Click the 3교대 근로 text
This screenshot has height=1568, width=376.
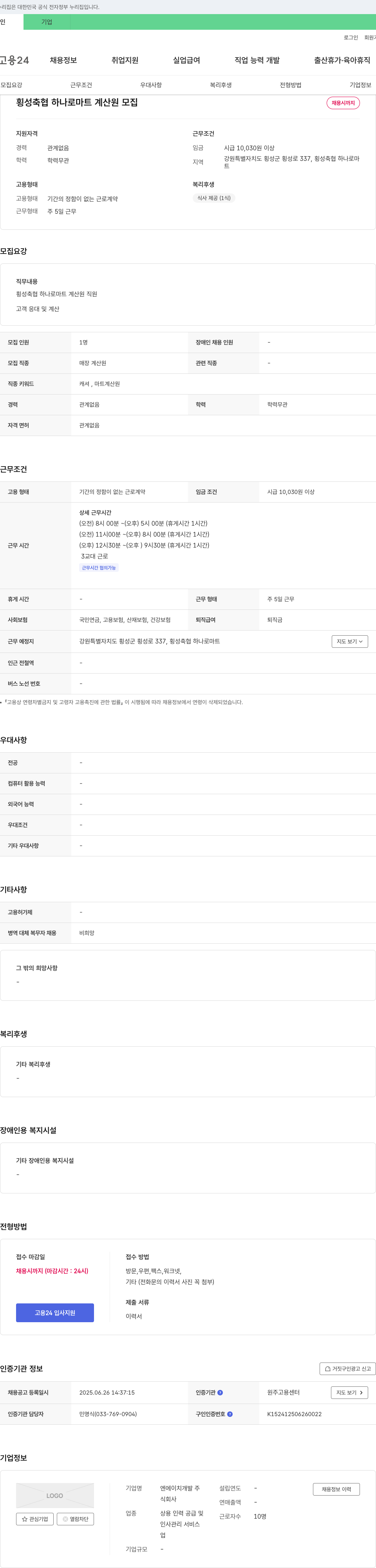click(94, 556)
